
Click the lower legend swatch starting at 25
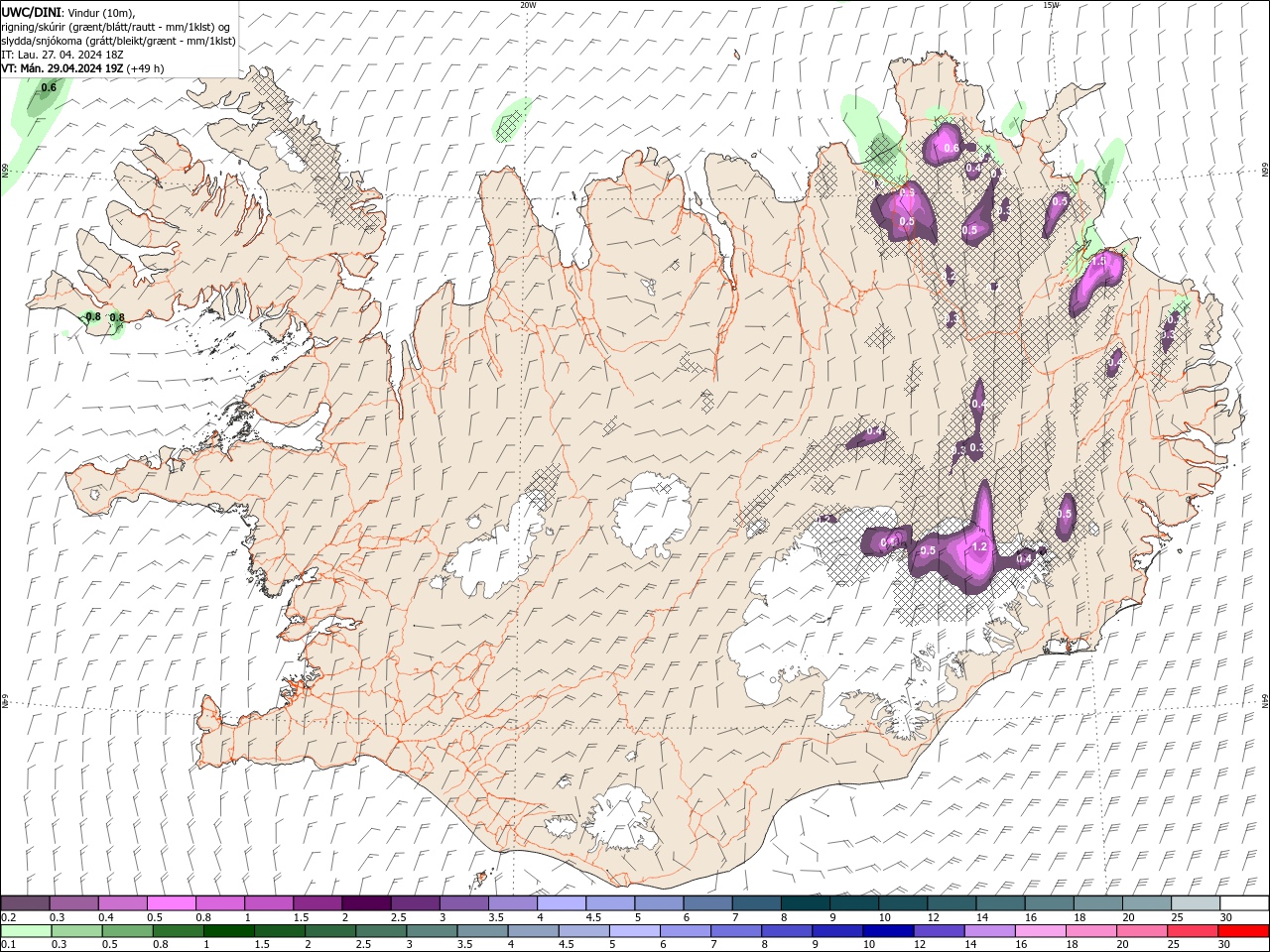pos(1193,931)
